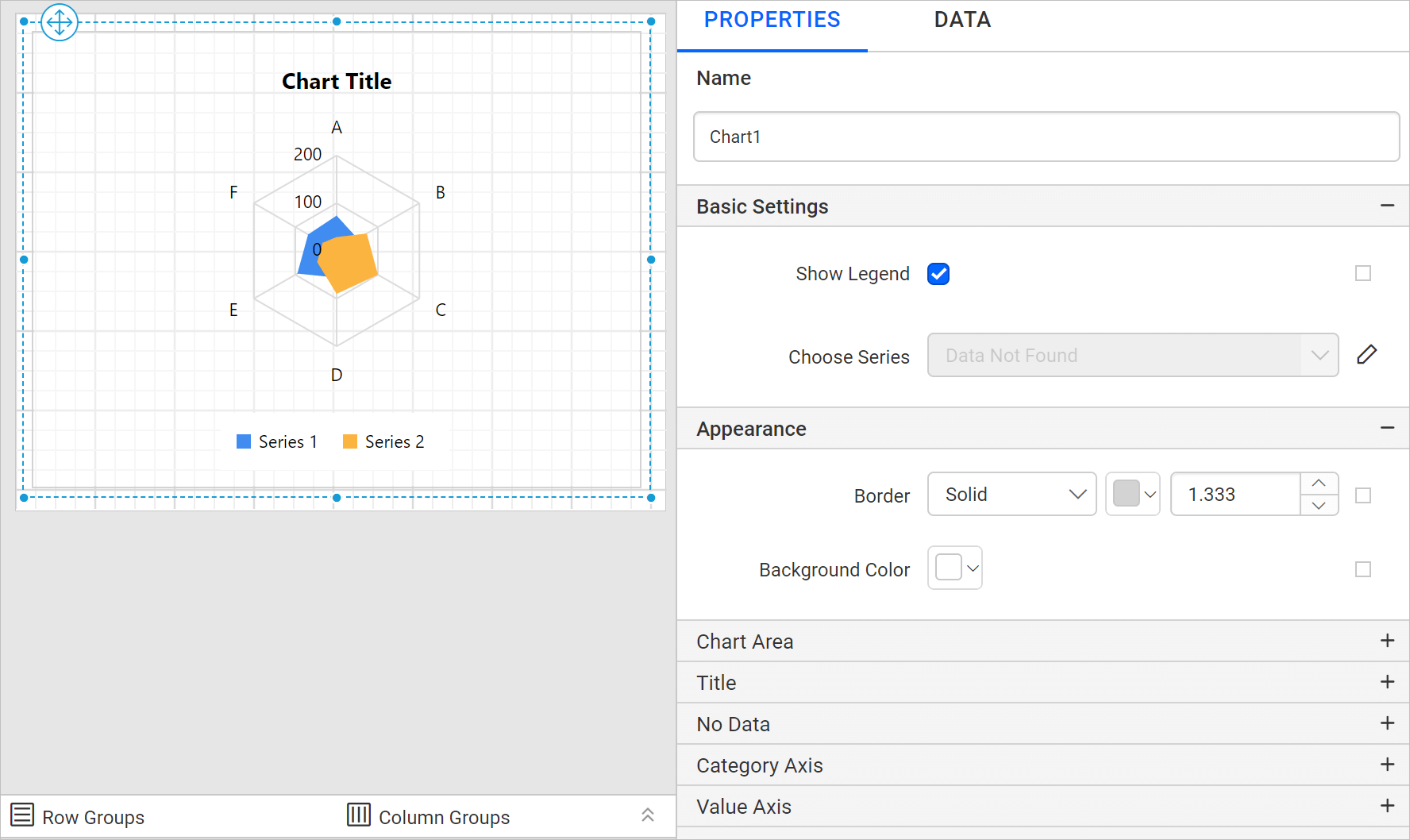Click the Row Groups icon

coord(21,816)
